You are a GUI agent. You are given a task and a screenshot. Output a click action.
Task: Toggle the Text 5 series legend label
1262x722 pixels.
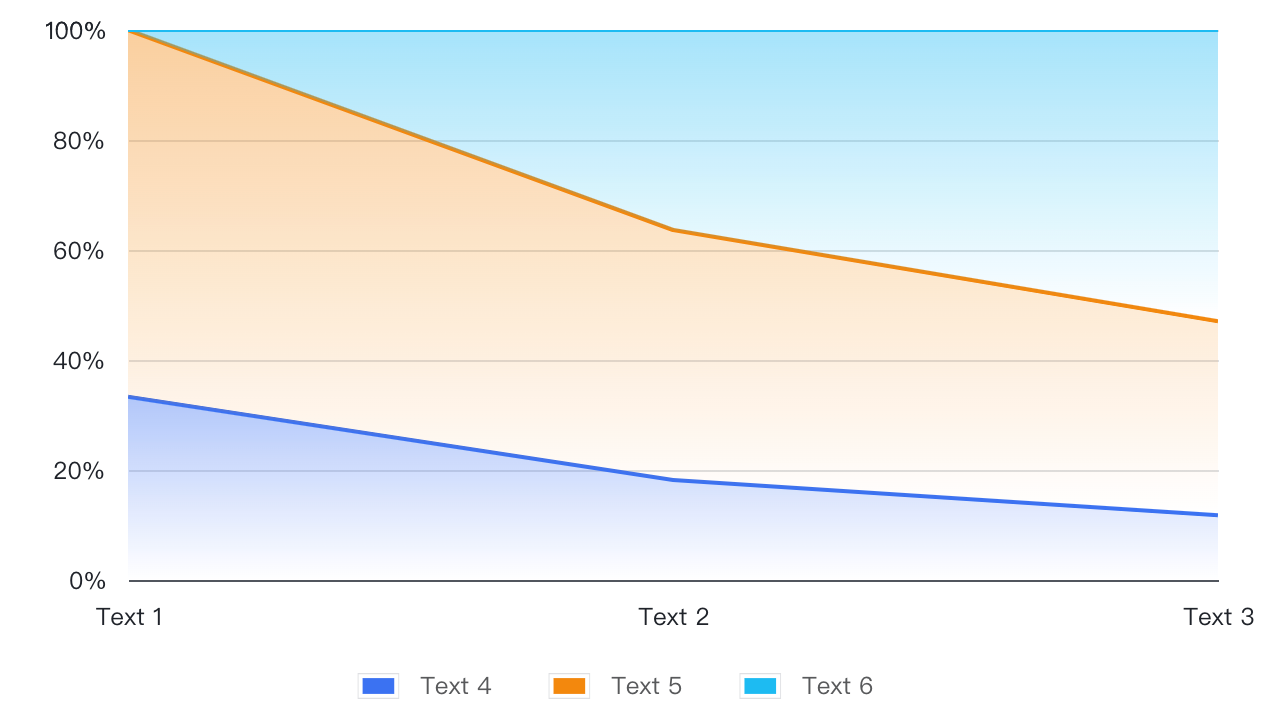(647, 686)
